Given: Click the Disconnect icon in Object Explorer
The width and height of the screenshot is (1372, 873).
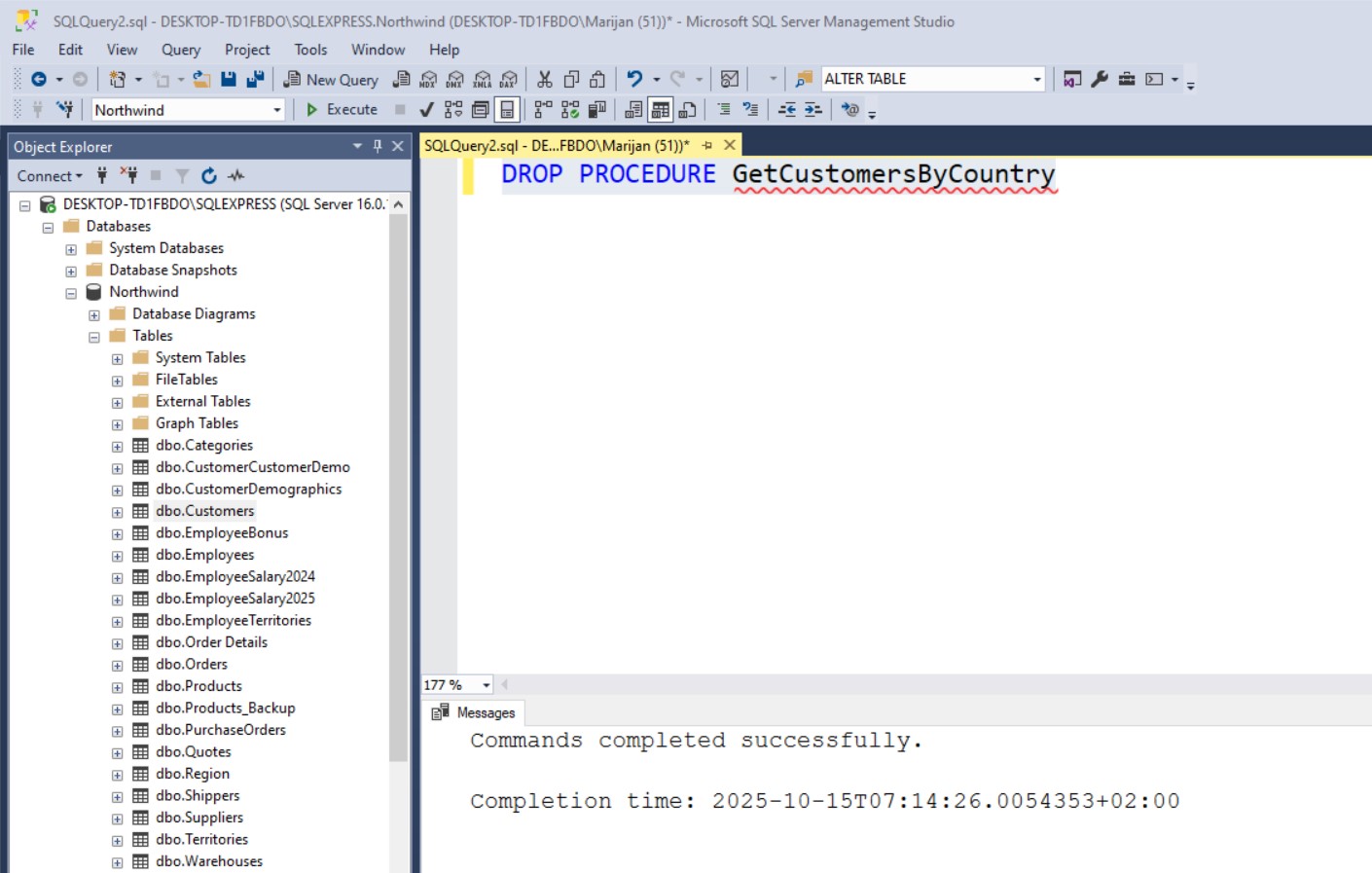Looking at the screenshot, I should click(128, 176).
